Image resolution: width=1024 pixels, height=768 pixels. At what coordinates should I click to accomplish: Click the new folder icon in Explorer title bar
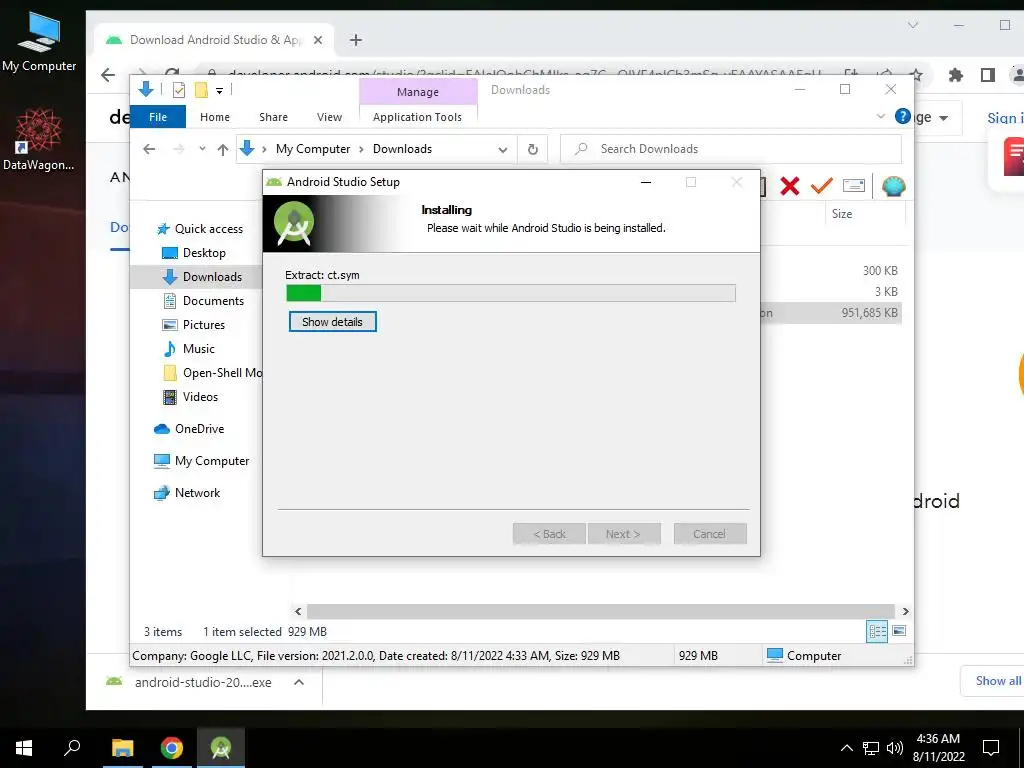click(x=201, y=90)
